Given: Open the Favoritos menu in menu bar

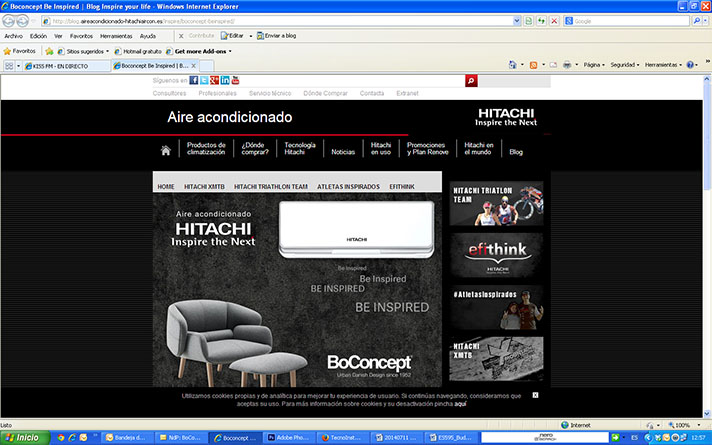Looking at the screenshot, I should click(81, 36).
